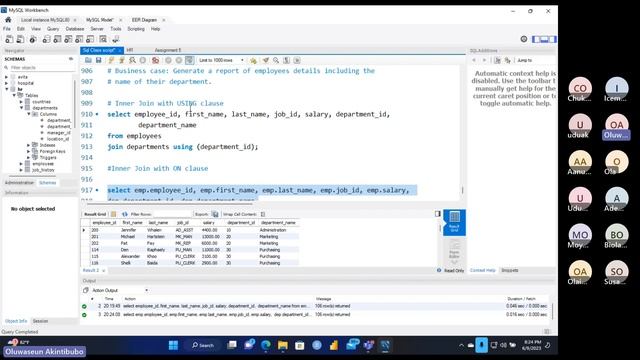The width and height of the screenshot is (640, 360).
Task: Toggle the autocommit mode button
Action: point(189,60)
